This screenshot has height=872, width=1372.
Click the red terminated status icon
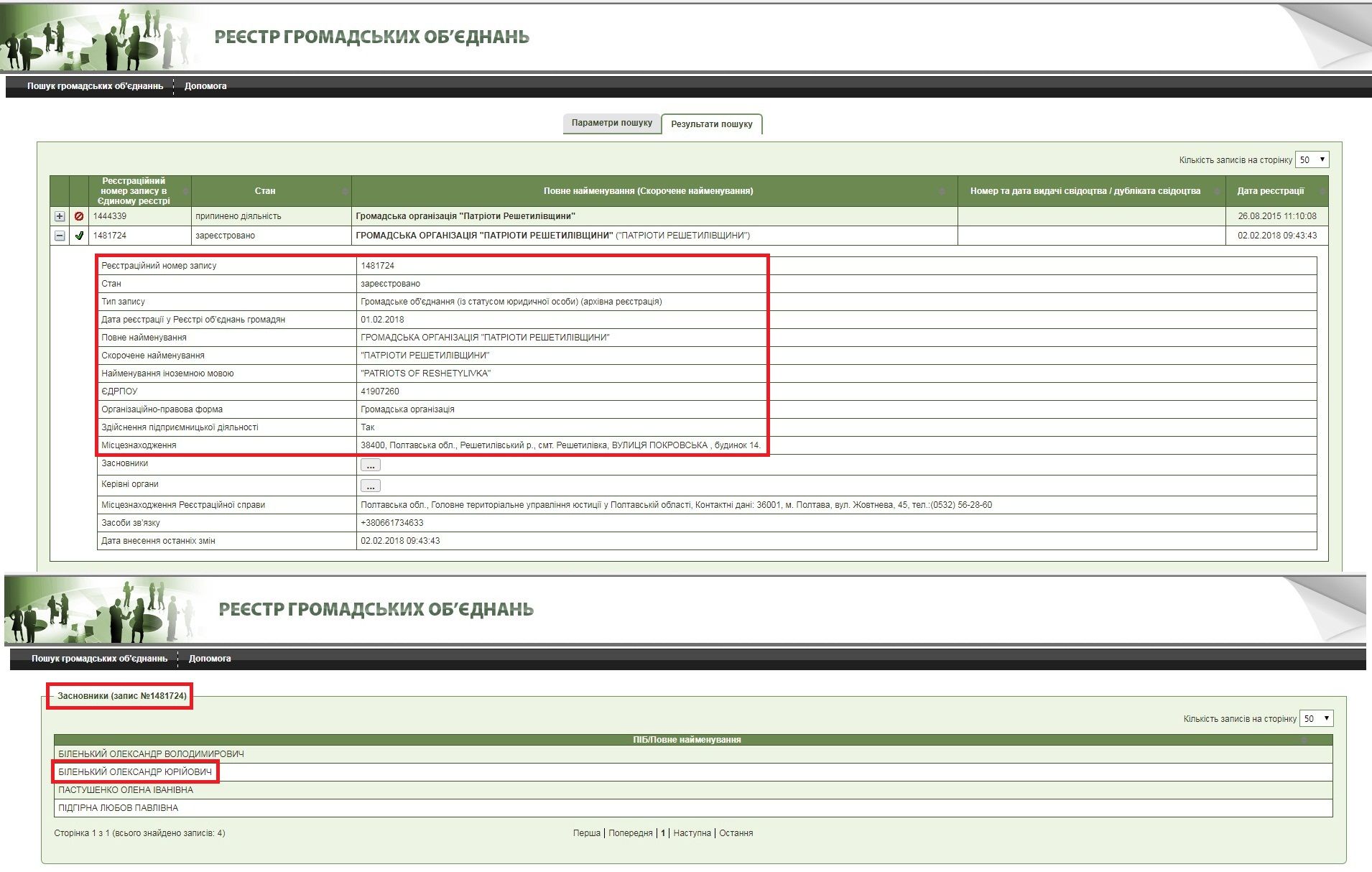point(79,216)
